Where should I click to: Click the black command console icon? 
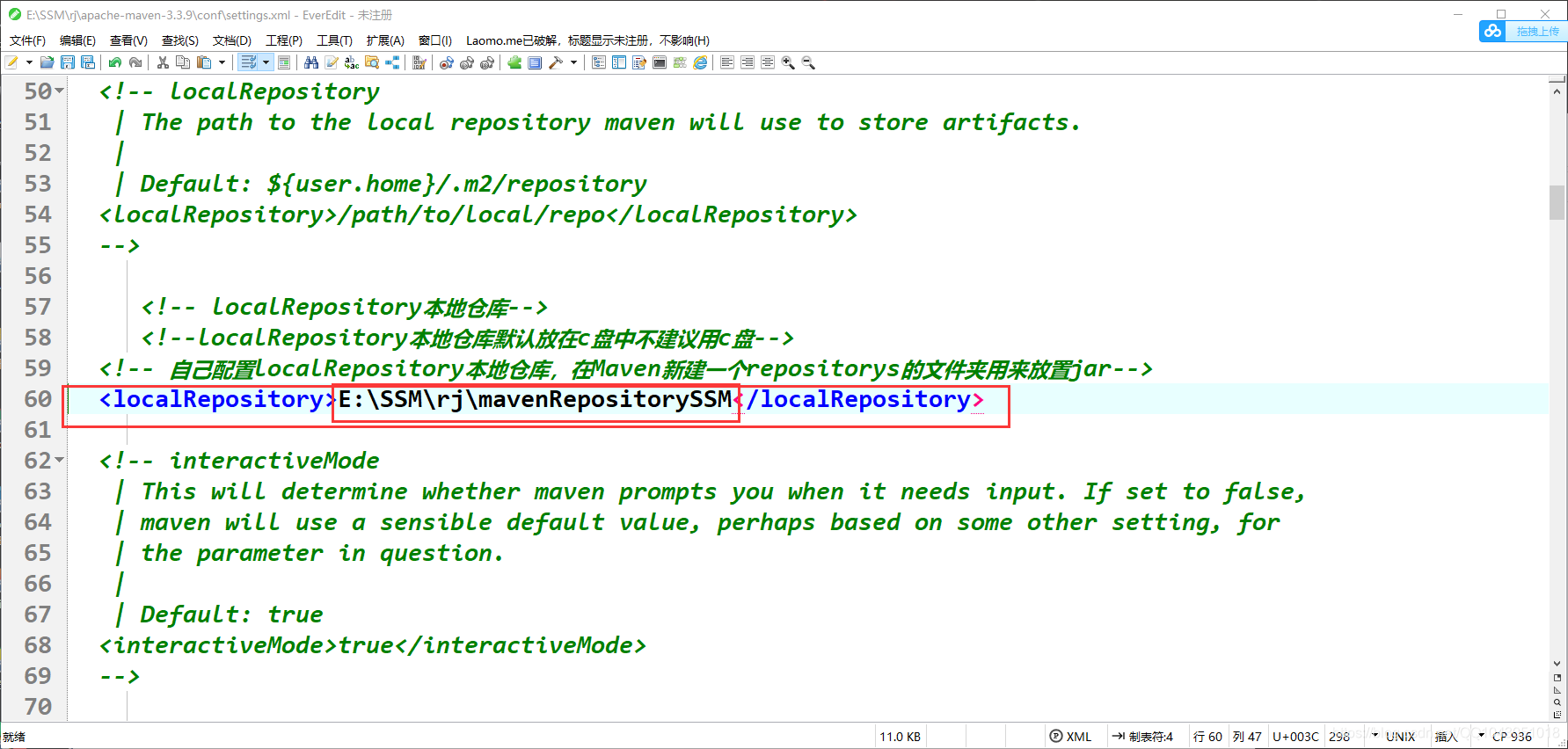660,62
